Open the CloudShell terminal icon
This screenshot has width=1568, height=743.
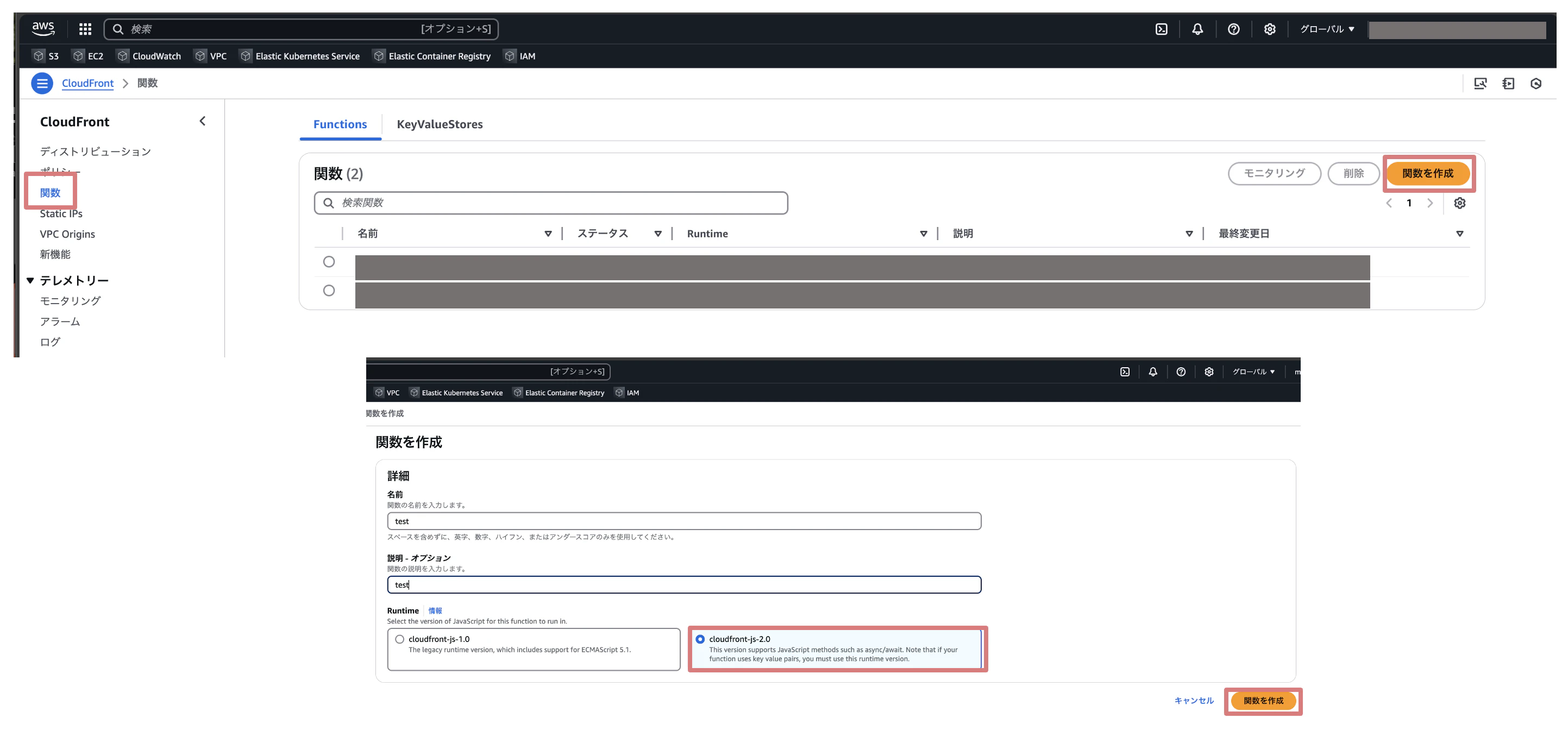pos(1161,29)
